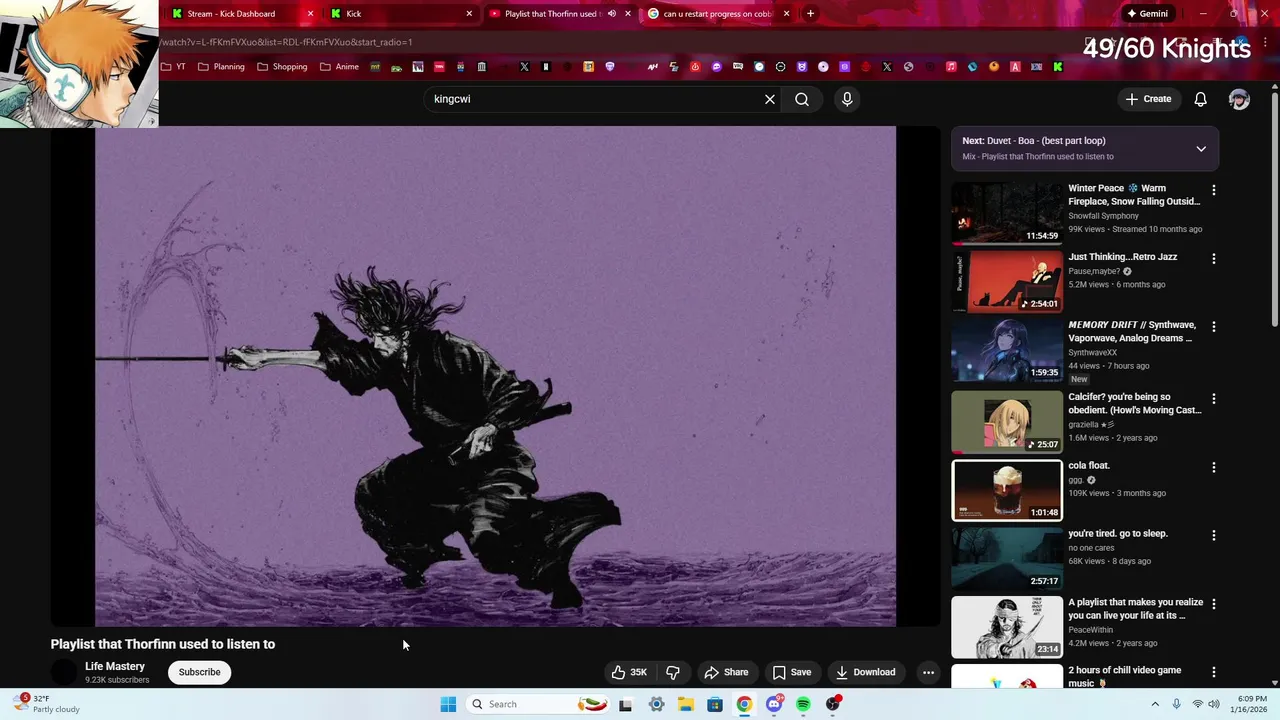This screenshot has width=1280, height=720.
Task: Click the video player area
Action: pos(496,376)
